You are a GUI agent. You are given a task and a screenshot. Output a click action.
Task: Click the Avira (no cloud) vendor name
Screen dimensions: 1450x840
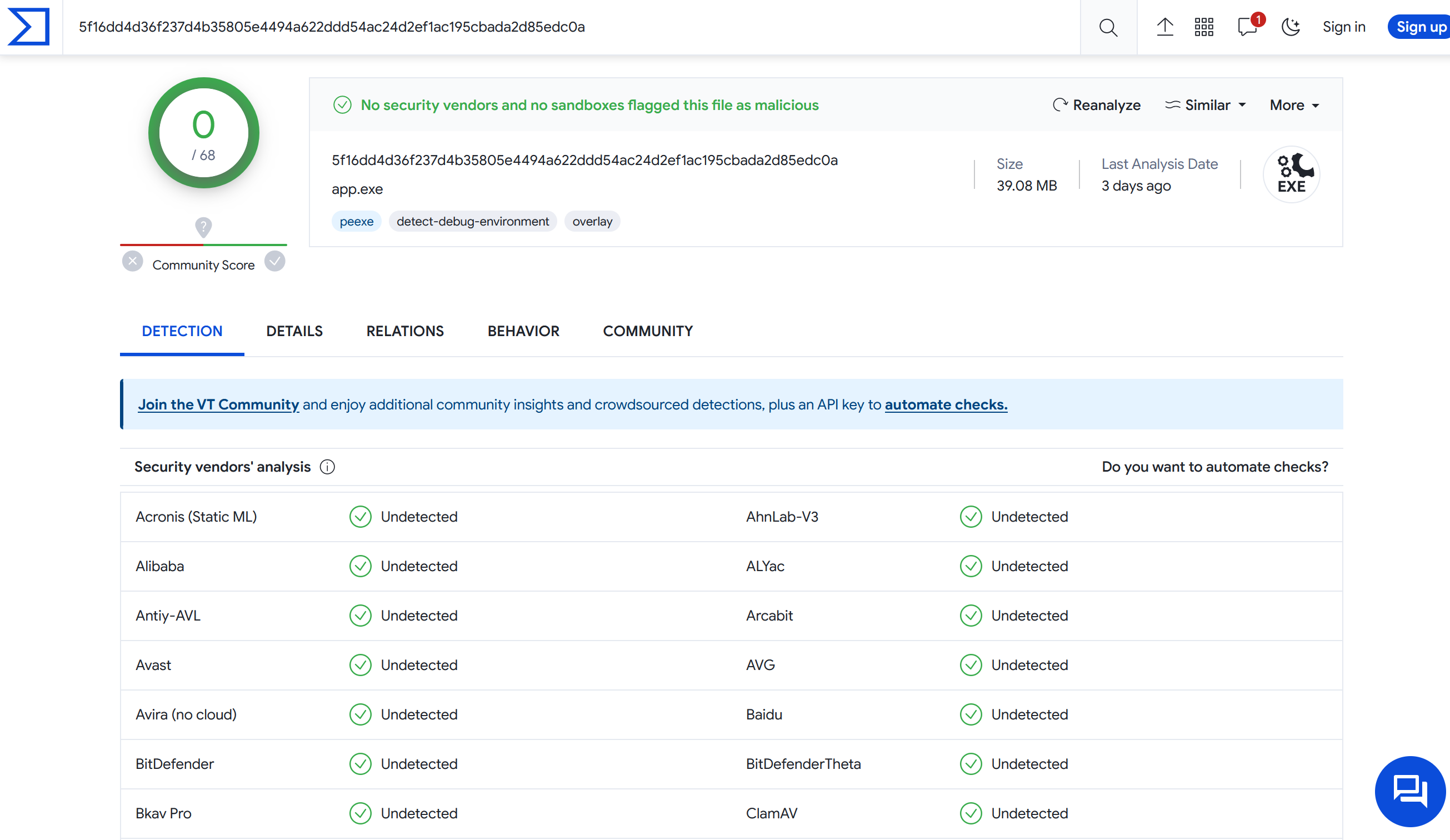pos(186,714)
